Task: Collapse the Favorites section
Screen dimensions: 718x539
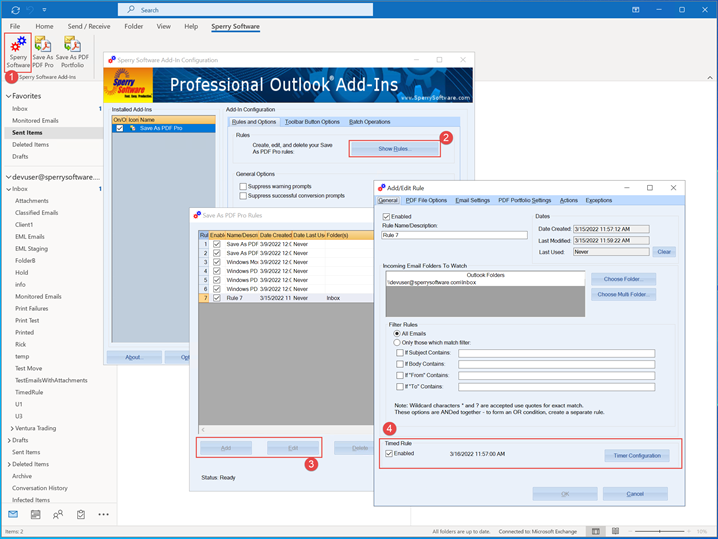Action: 8,96
